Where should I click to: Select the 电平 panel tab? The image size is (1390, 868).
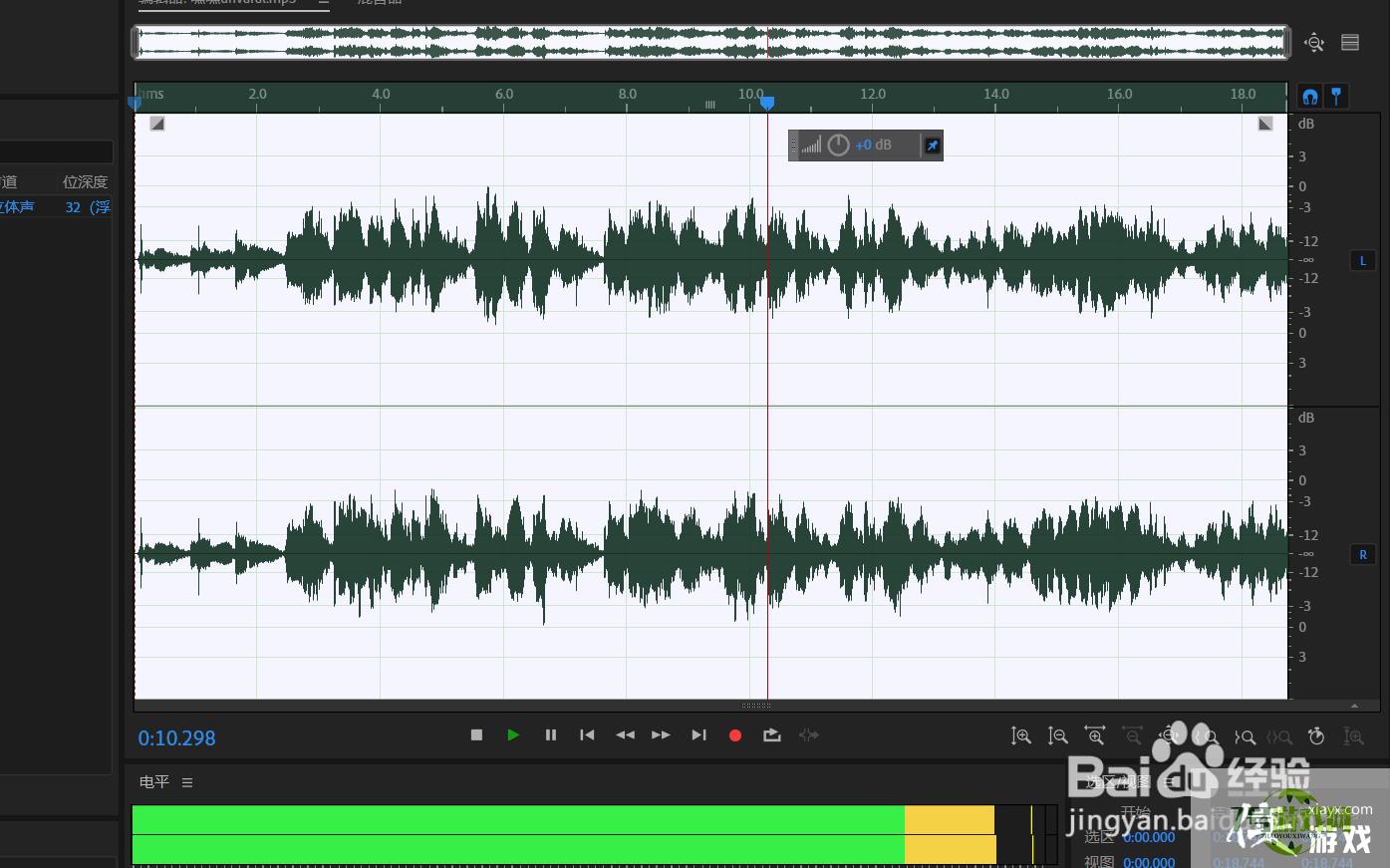coord(154,782)
